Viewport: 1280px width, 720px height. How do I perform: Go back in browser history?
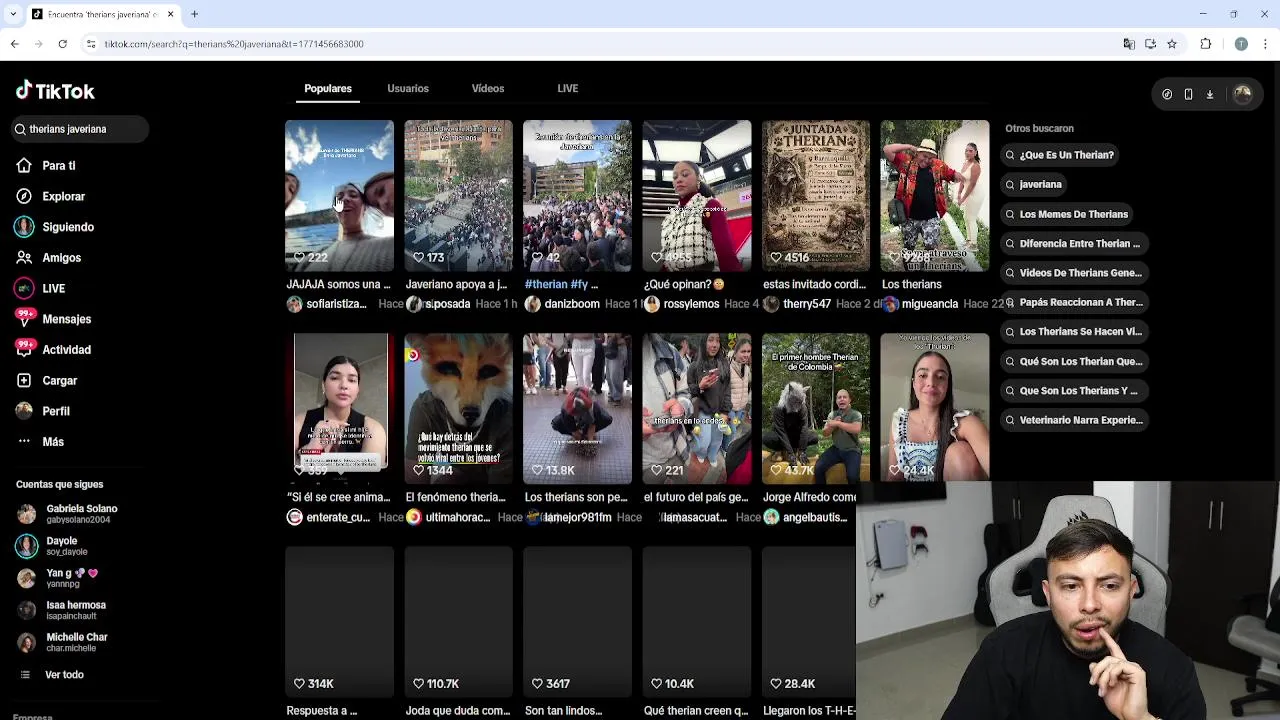(x=15, y=44)
